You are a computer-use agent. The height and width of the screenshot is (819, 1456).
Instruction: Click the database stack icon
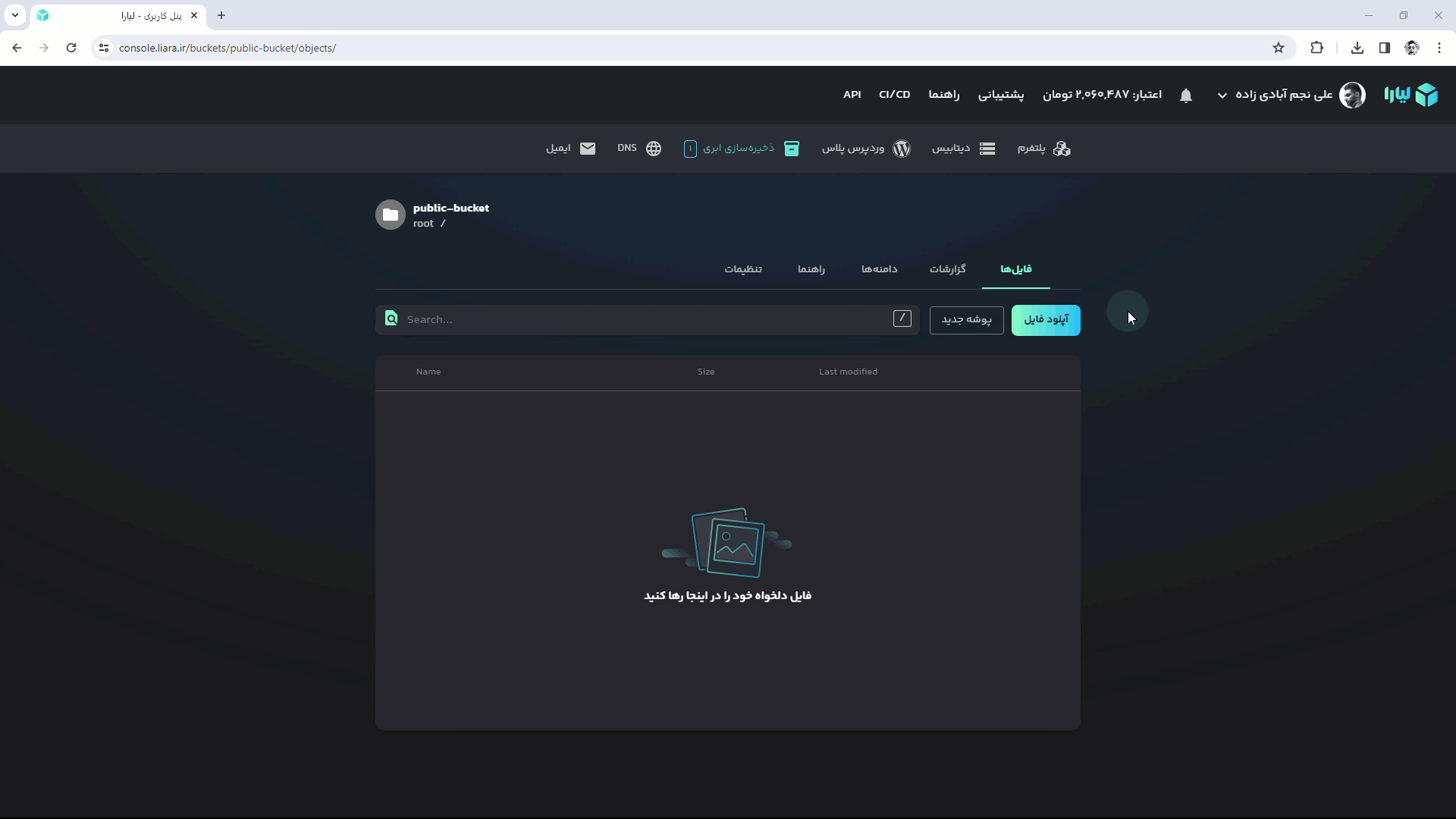tap(987, 149)
